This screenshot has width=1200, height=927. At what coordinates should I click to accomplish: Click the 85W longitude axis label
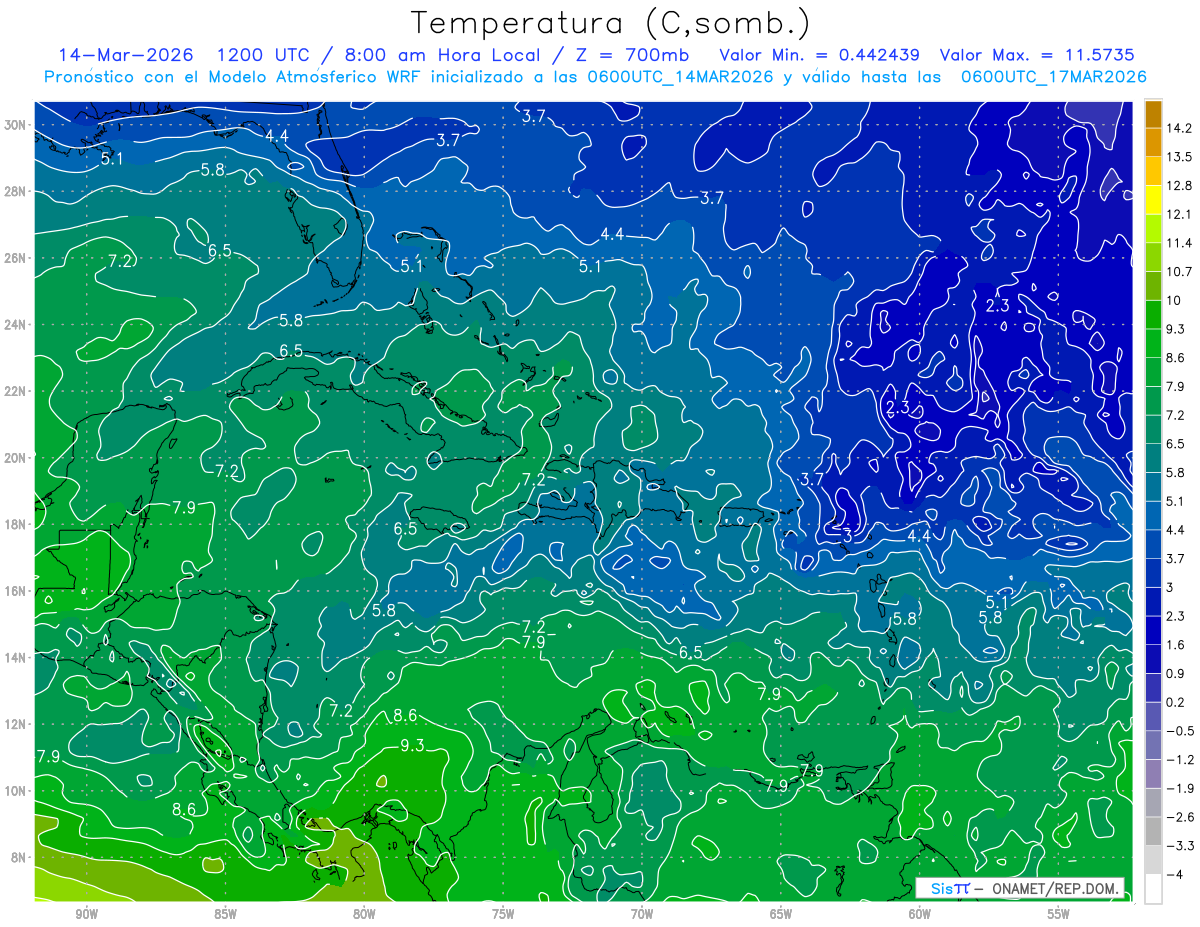click(x=225, y=914)
